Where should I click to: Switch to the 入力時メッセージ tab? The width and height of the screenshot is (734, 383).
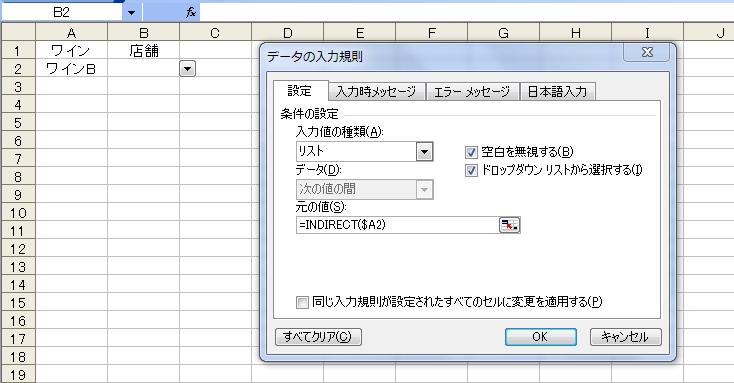pos(376,92)
